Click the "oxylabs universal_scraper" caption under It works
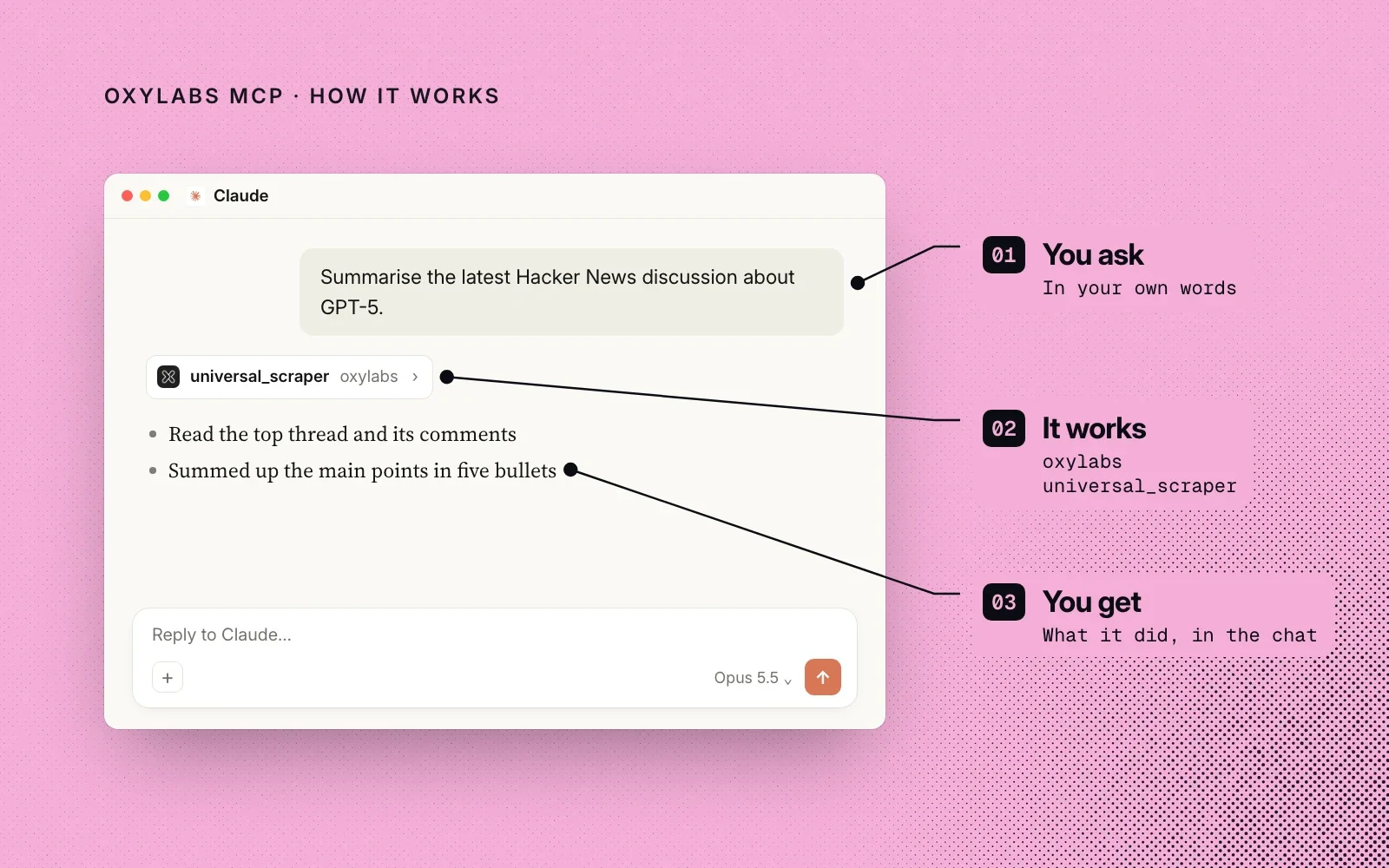This screenshot has height=868, width=1389. 1139,474
